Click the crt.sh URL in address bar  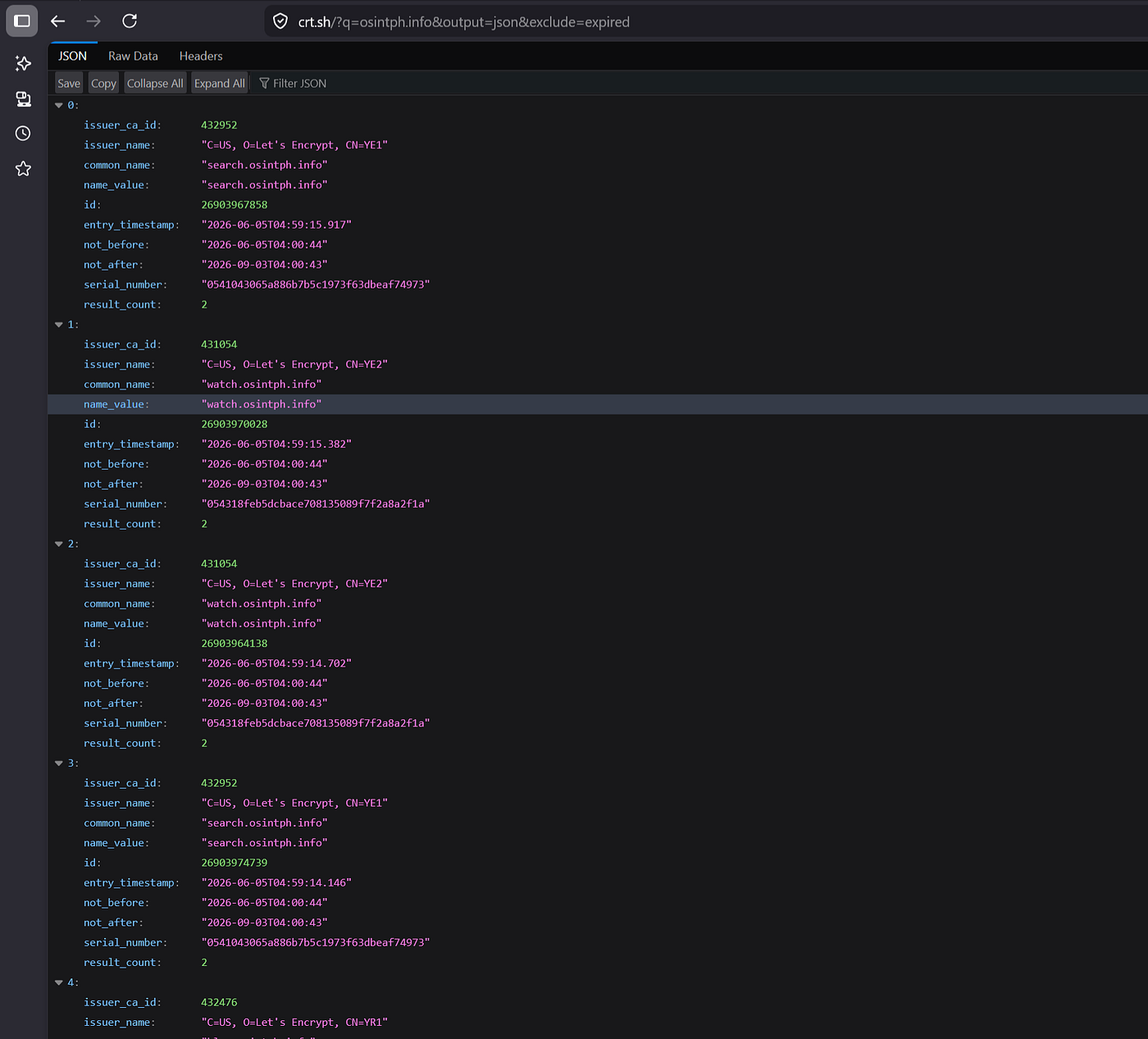pyautogui.click(x=463, y=22)
